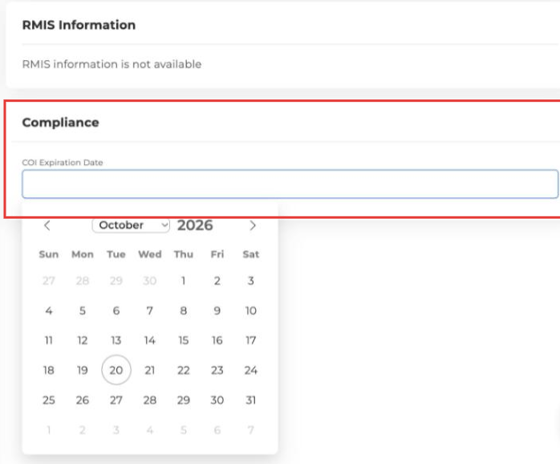Pick greyed September 28 in first row
The width and height of the screenshot is (560, 464).
(x=82, y=281)
